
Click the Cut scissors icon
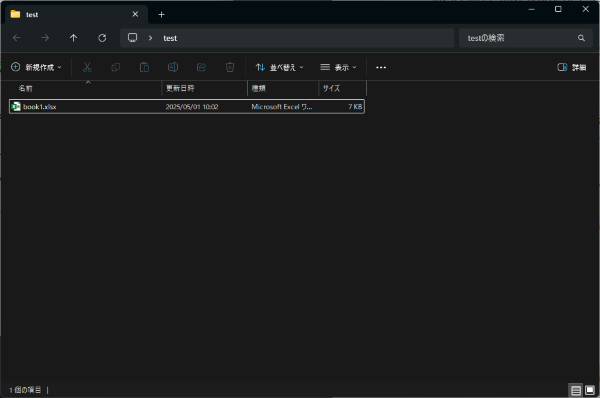click(87, 67)
